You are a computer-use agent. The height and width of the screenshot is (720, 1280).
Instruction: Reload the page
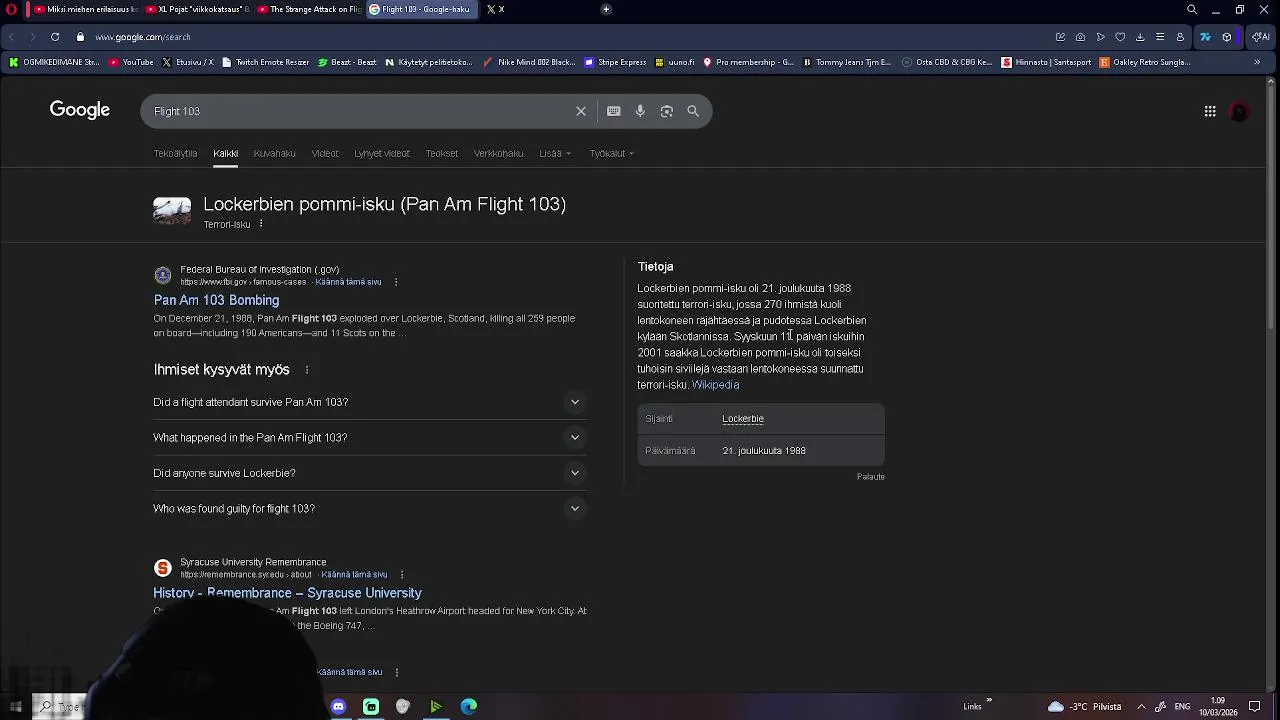[55, 37]
